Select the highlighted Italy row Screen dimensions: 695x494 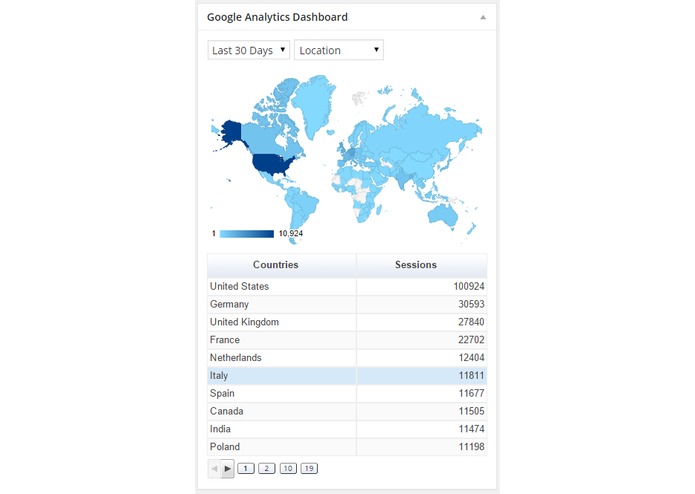click(x=347, y=376)
